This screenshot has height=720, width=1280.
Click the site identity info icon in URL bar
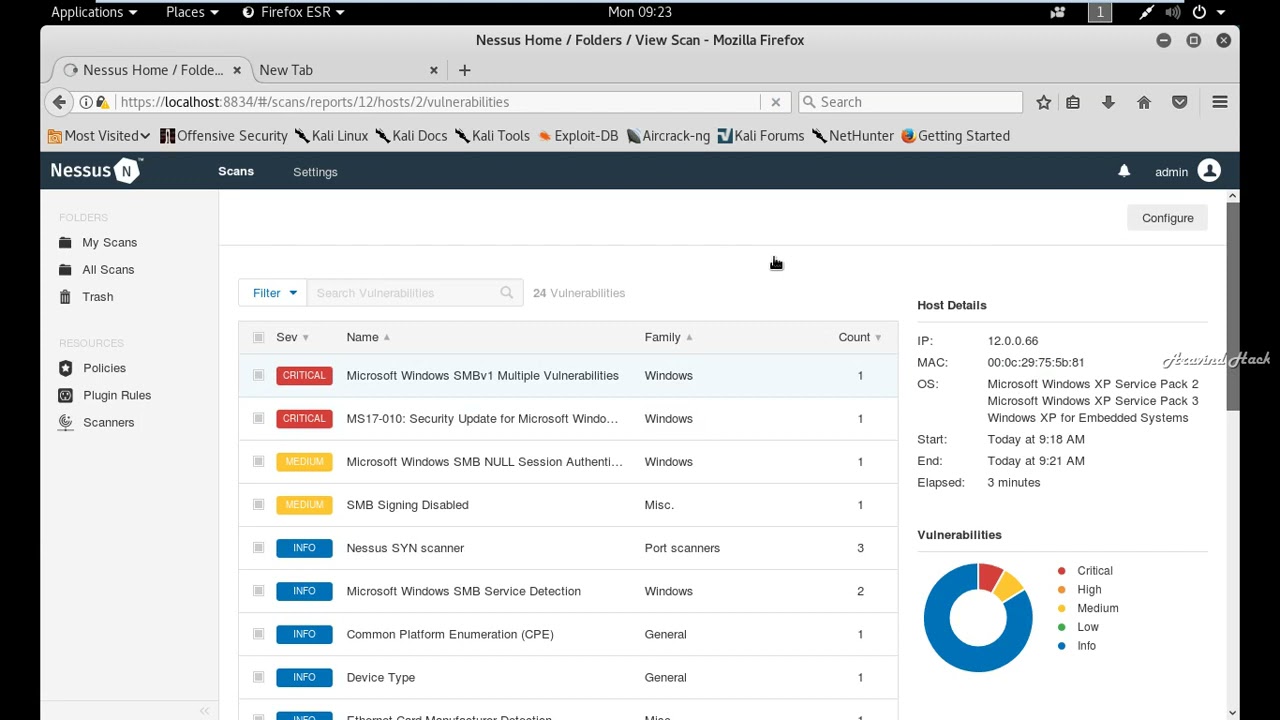tap(86, 102)
